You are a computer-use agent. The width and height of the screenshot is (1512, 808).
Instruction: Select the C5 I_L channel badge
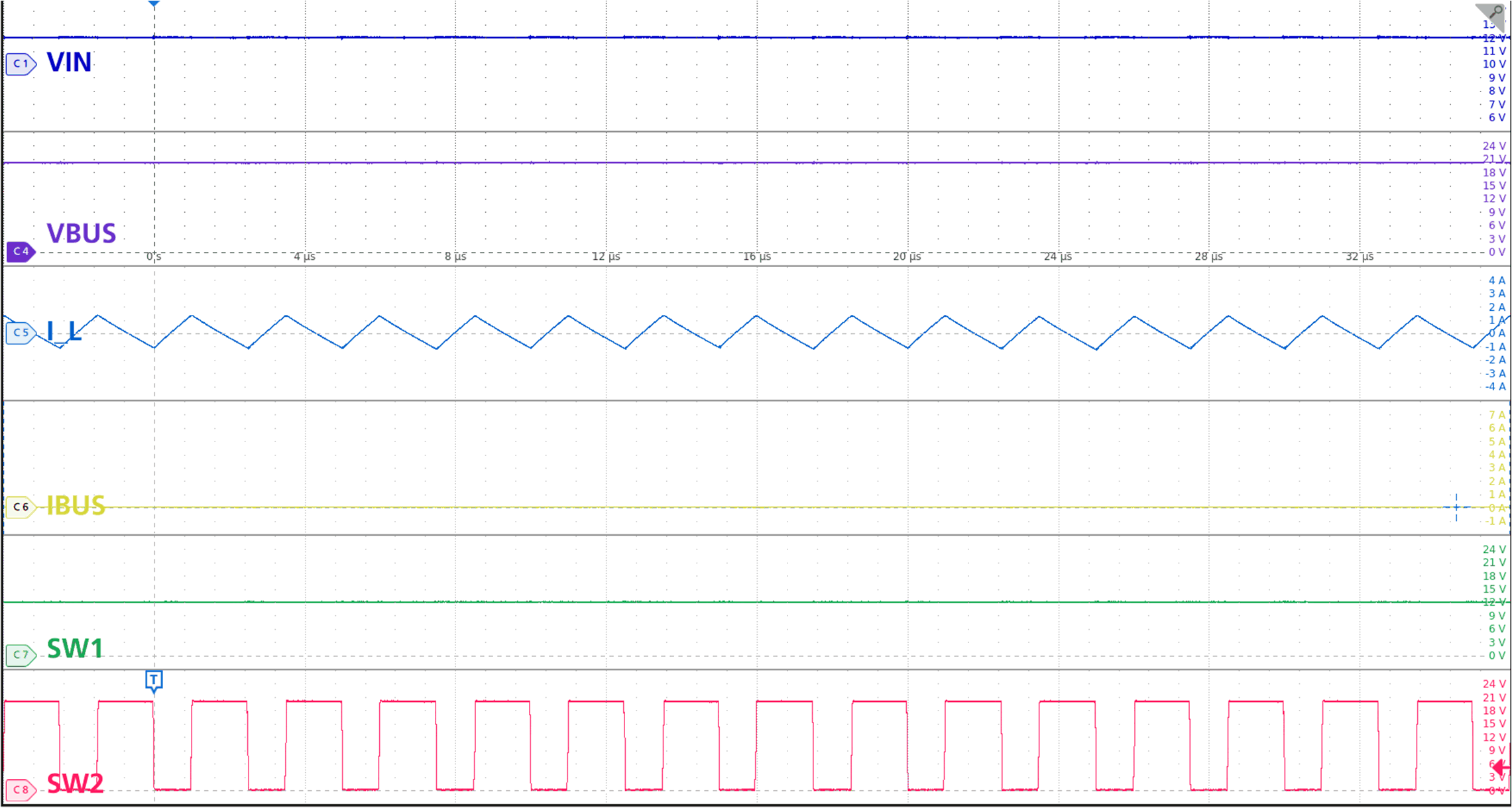click(x=21, y=333)
